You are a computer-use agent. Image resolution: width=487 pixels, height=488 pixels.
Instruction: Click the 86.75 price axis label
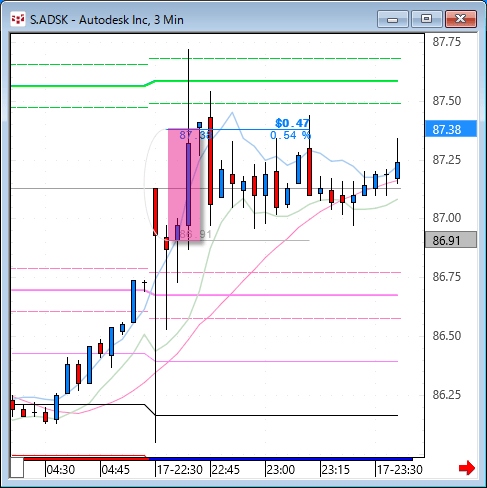447,277
